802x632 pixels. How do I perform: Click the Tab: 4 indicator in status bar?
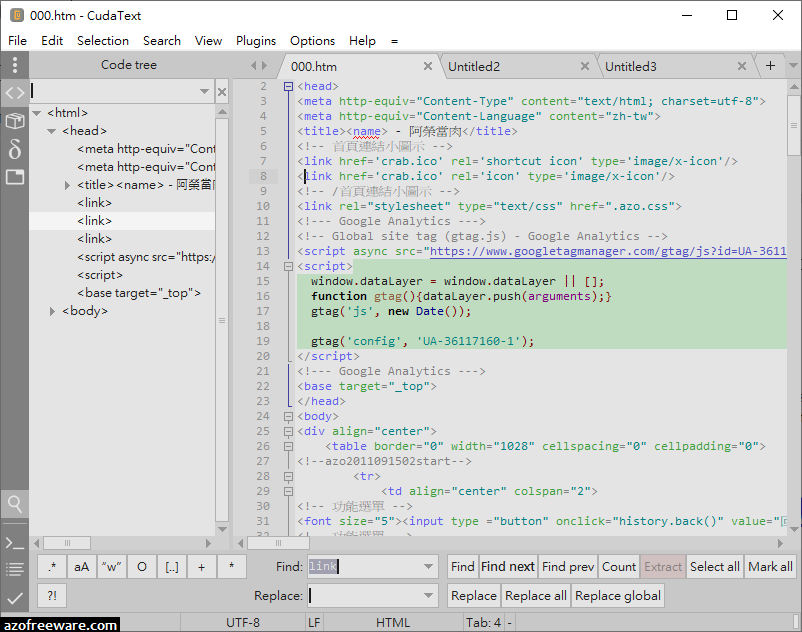(x=483, y=621)
